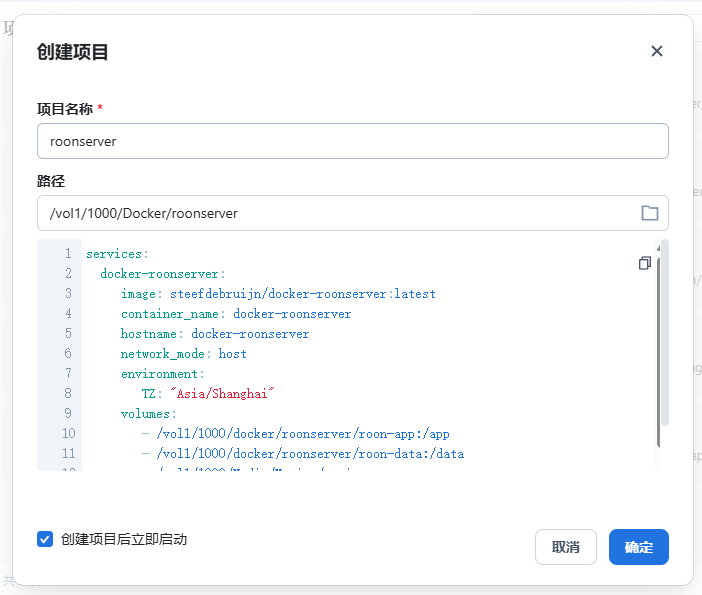Click the TZ "Asia/Shanghai" line
Viewport: 702px width, 595px height.
tap(208, 394)
